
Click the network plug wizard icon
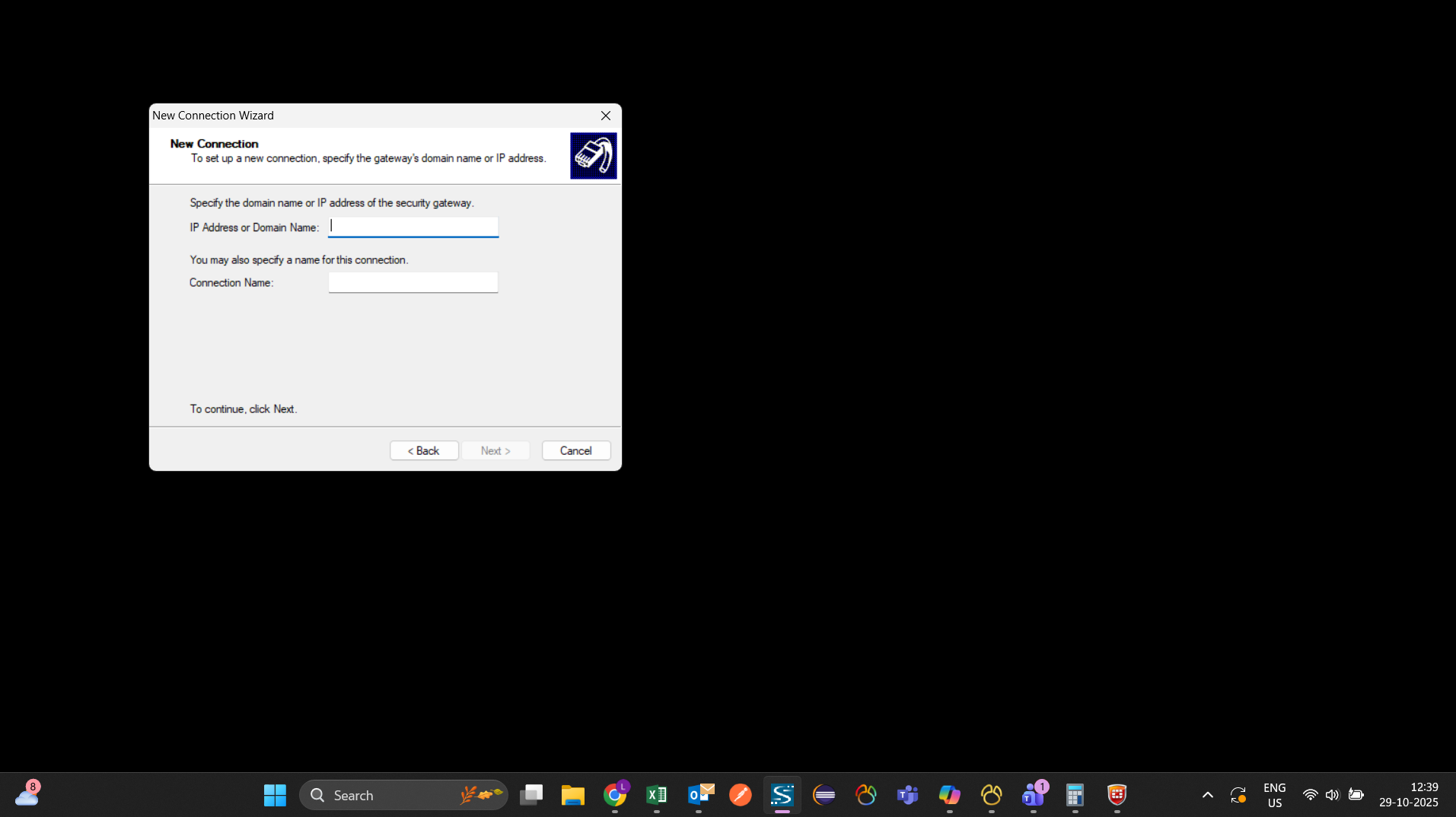[x=594, y=156]
